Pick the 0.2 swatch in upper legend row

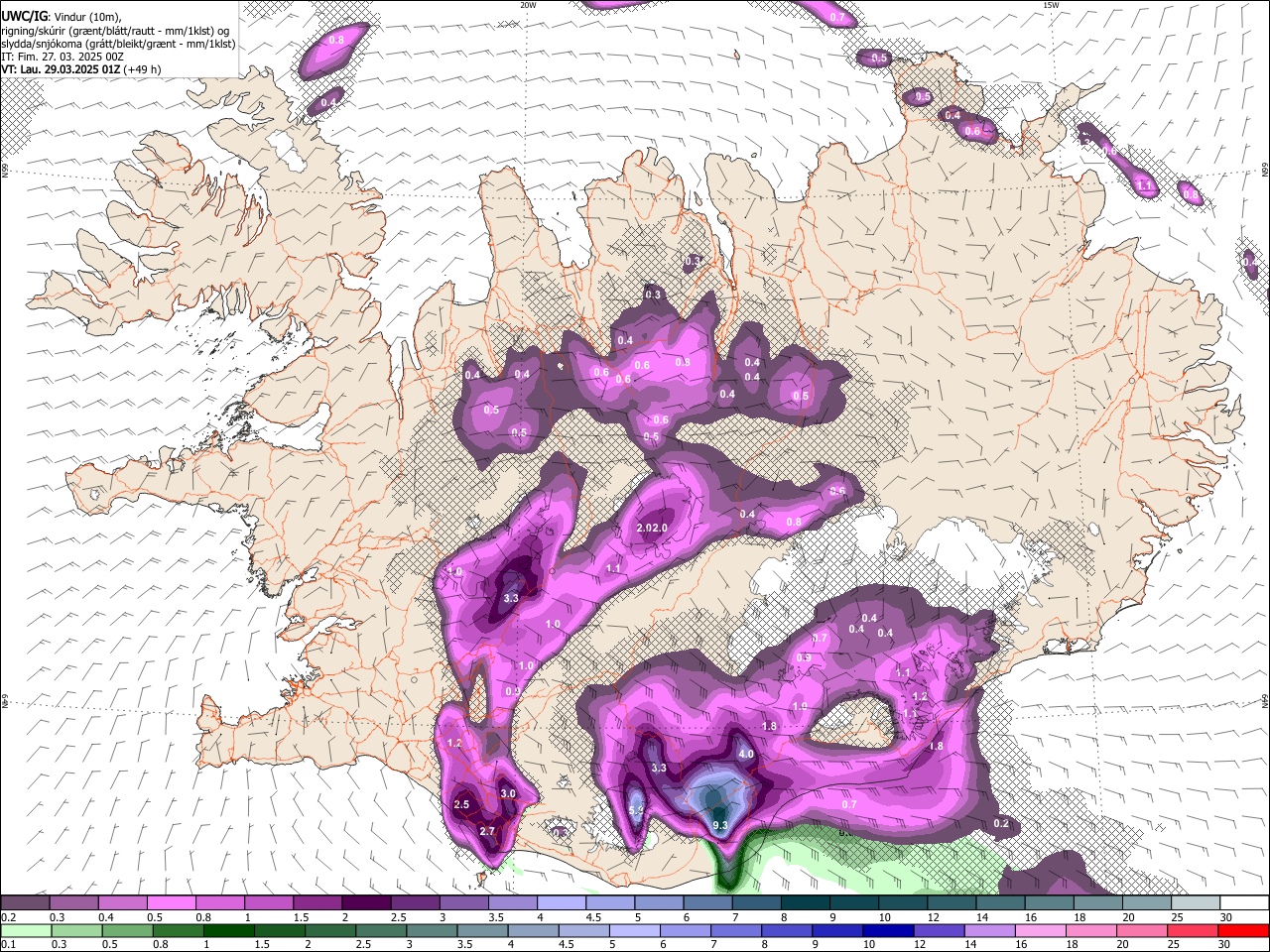pyautogui.click(x=25, y=902)
